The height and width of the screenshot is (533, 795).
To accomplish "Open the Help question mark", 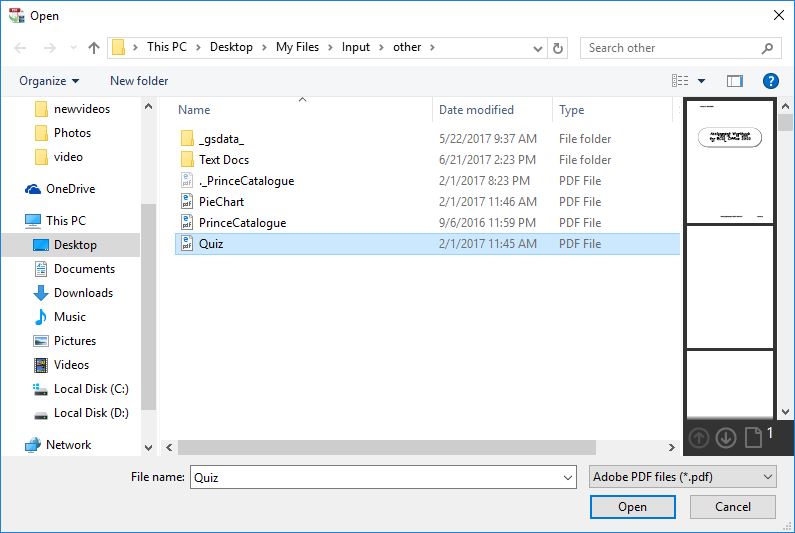I will tap(771, 81).
